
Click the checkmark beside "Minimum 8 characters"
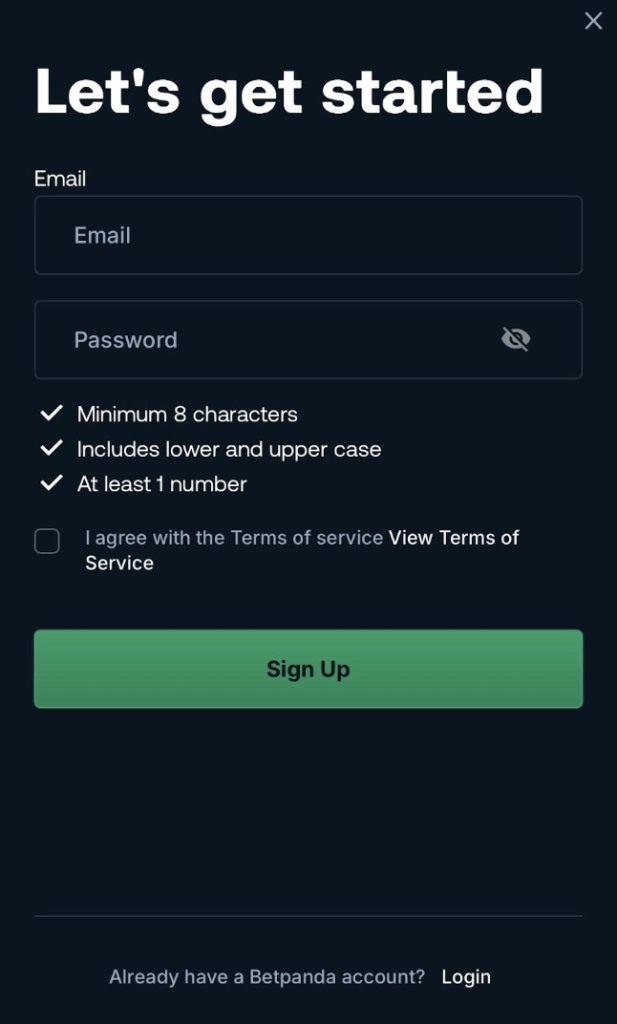click(49, 414)
